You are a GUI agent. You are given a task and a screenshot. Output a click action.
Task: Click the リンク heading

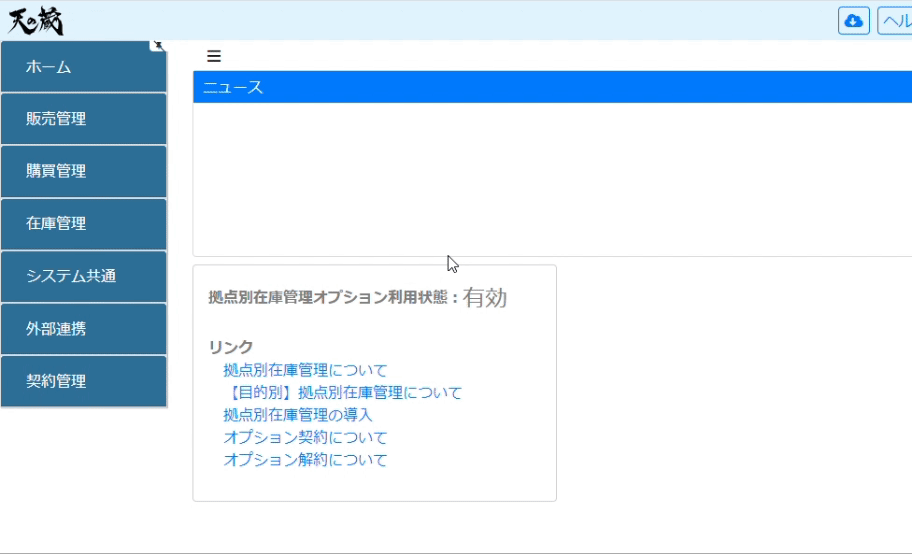point(231,347)
